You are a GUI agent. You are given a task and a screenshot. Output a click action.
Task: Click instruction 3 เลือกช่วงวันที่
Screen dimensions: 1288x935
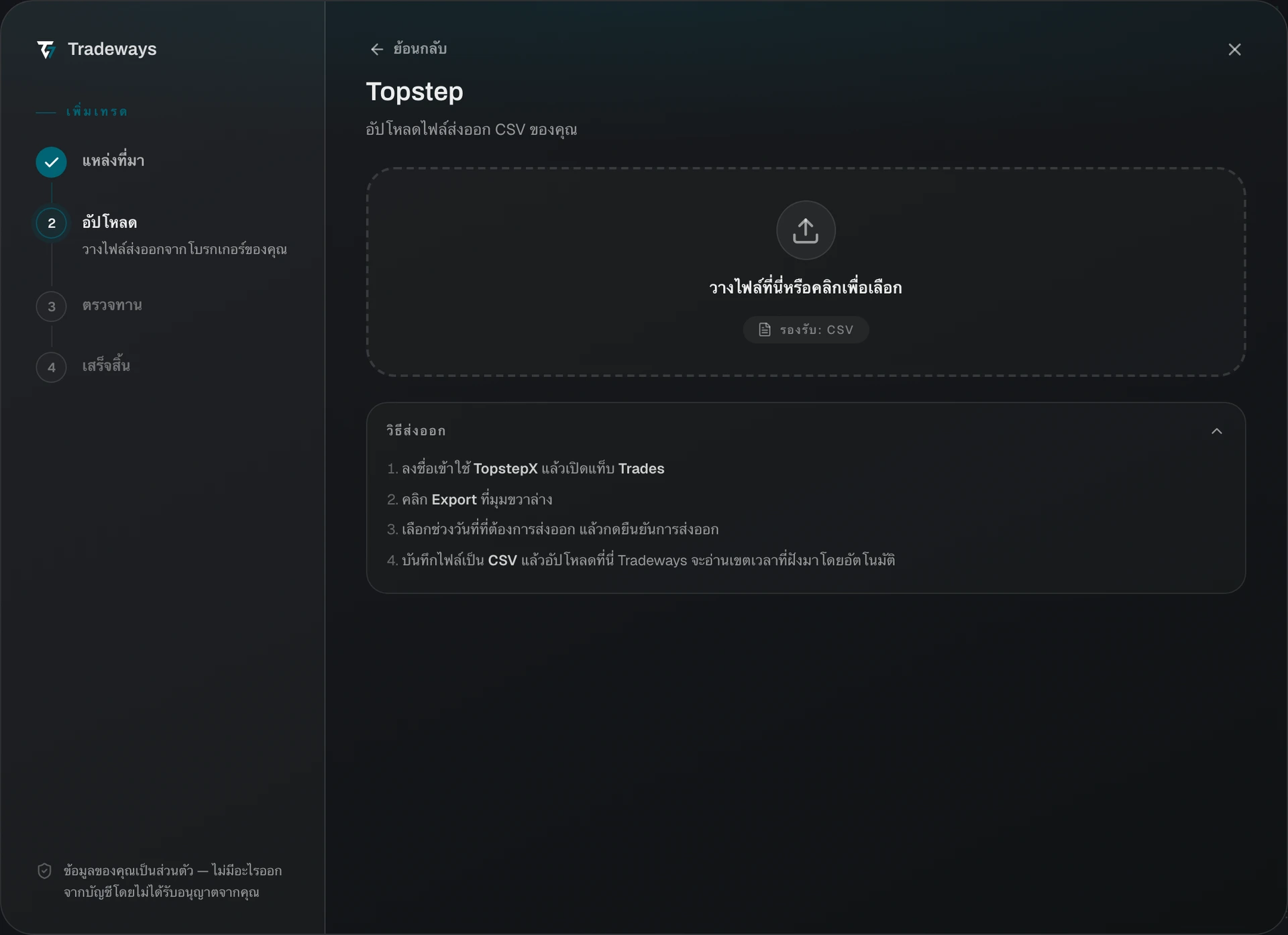(x=553, y=529)
